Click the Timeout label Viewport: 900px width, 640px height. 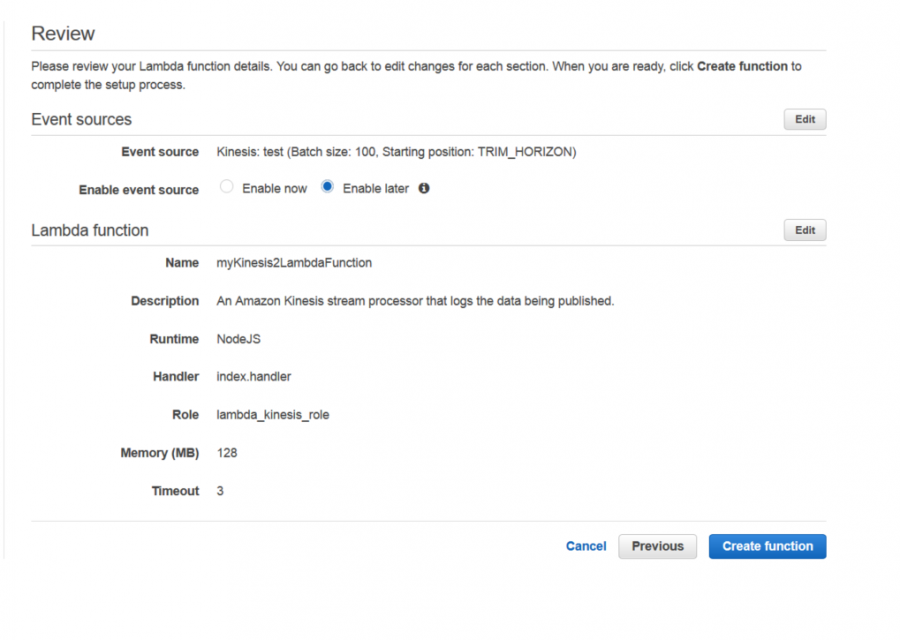pyautogui.click(x=175, y=491)
